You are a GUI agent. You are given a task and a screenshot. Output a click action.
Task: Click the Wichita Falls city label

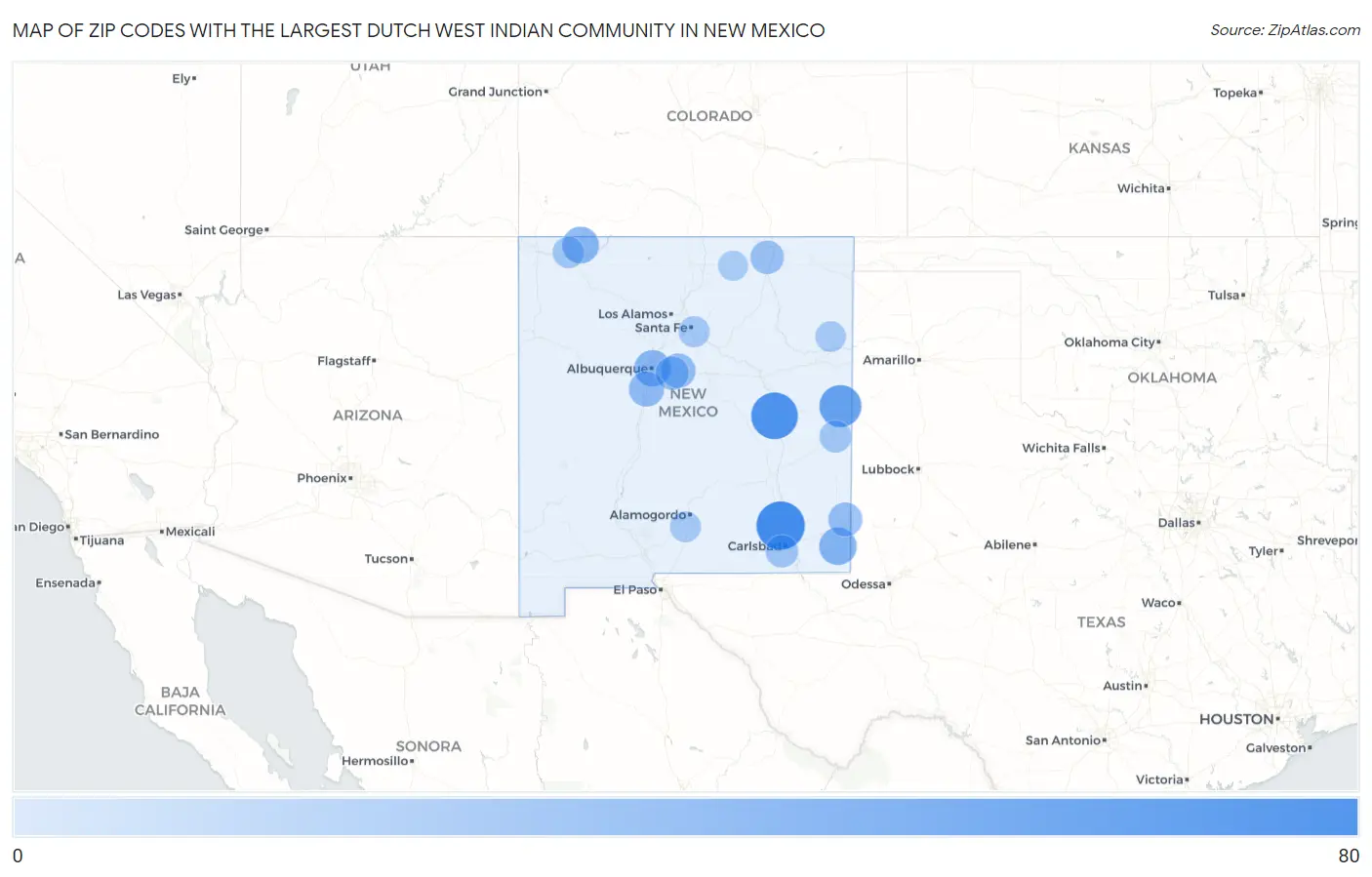pyautogui.click(x=1063, y=448)
